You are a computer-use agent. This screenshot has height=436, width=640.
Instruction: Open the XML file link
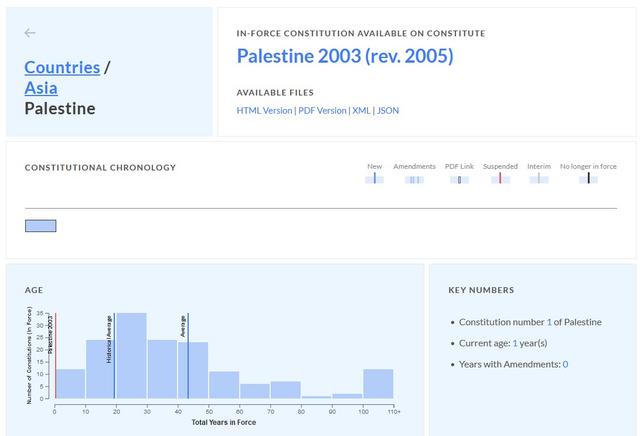(x=360, y=111)
